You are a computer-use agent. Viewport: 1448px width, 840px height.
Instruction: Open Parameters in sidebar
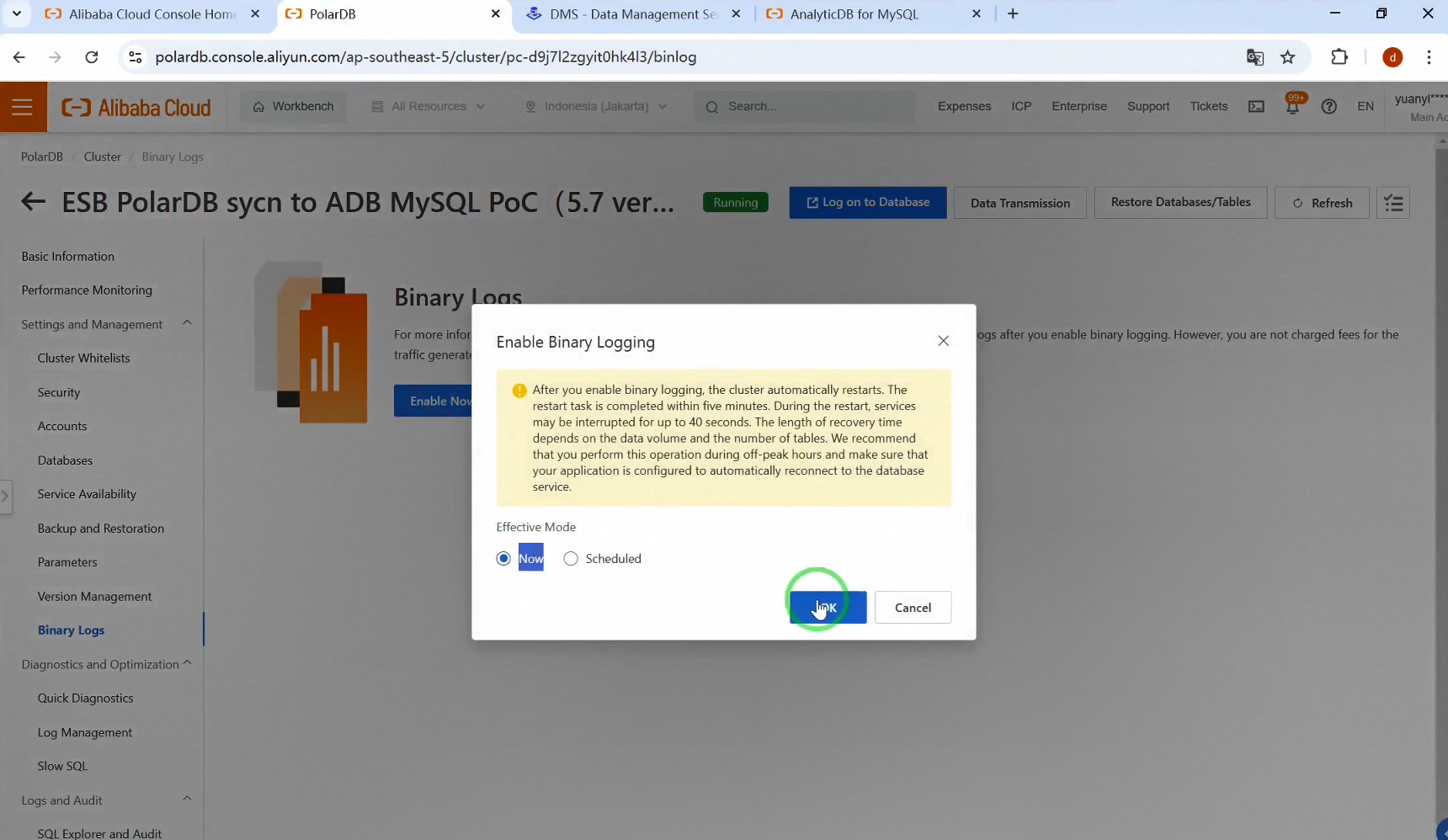(67, 562)
